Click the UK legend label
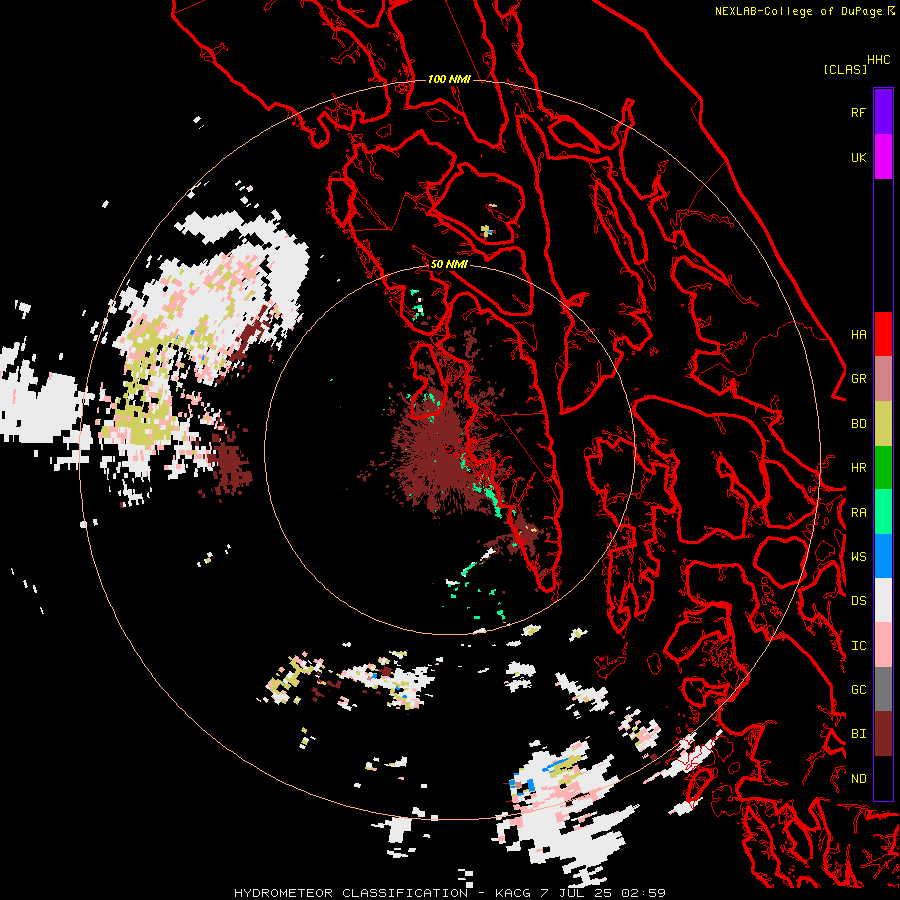Screen dimensions: 900x900 pos(858,157)
